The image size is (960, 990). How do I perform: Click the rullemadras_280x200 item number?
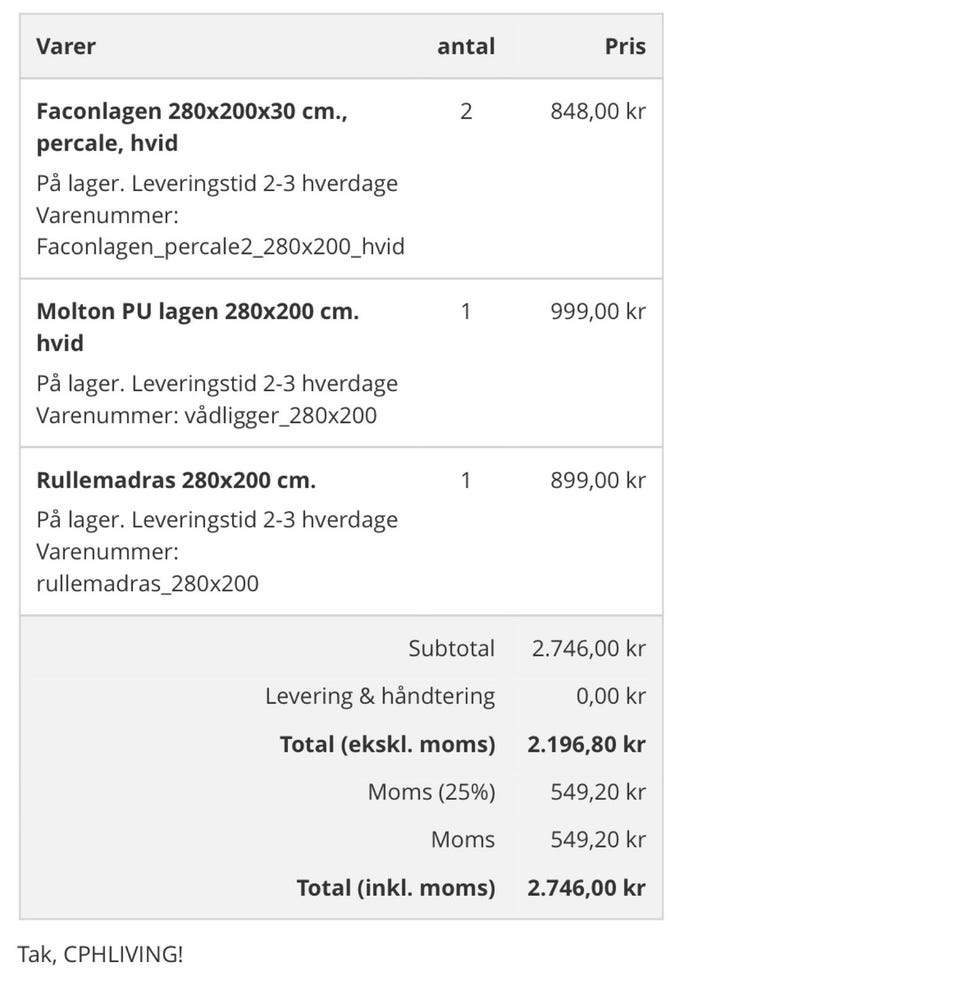point(147,584)
